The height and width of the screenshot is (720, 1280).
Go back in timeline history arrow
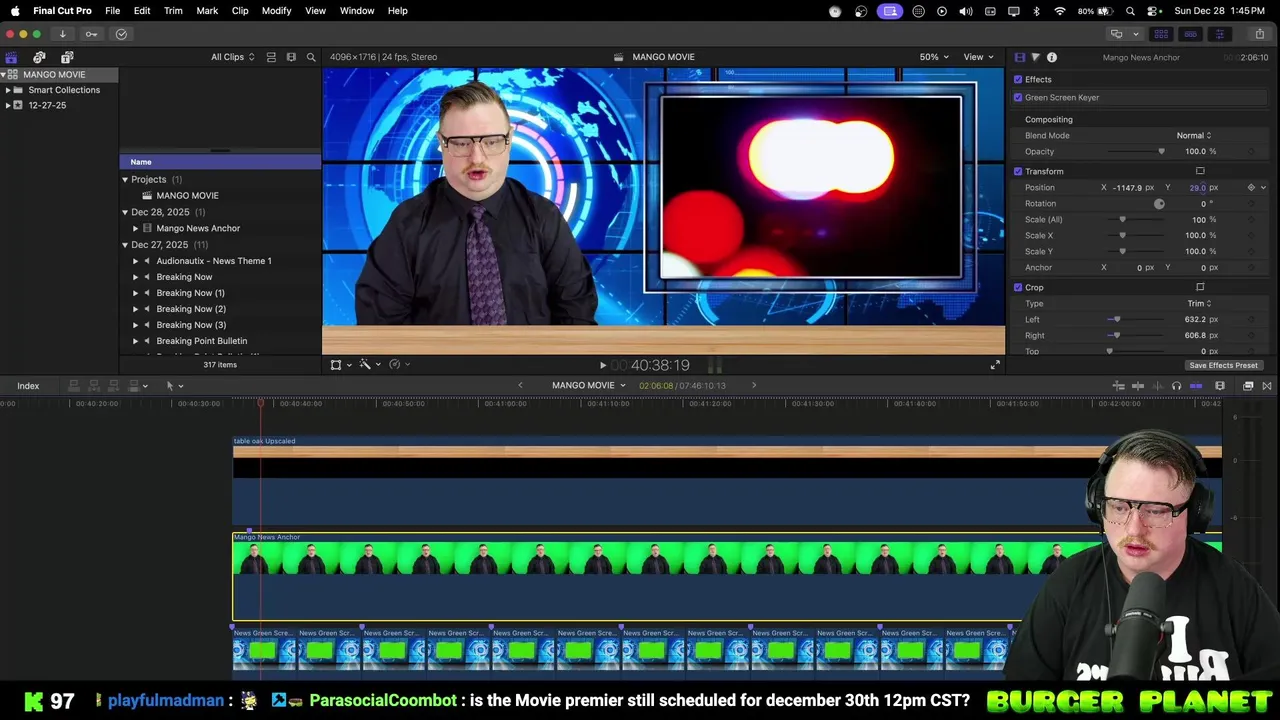(520, 385)
